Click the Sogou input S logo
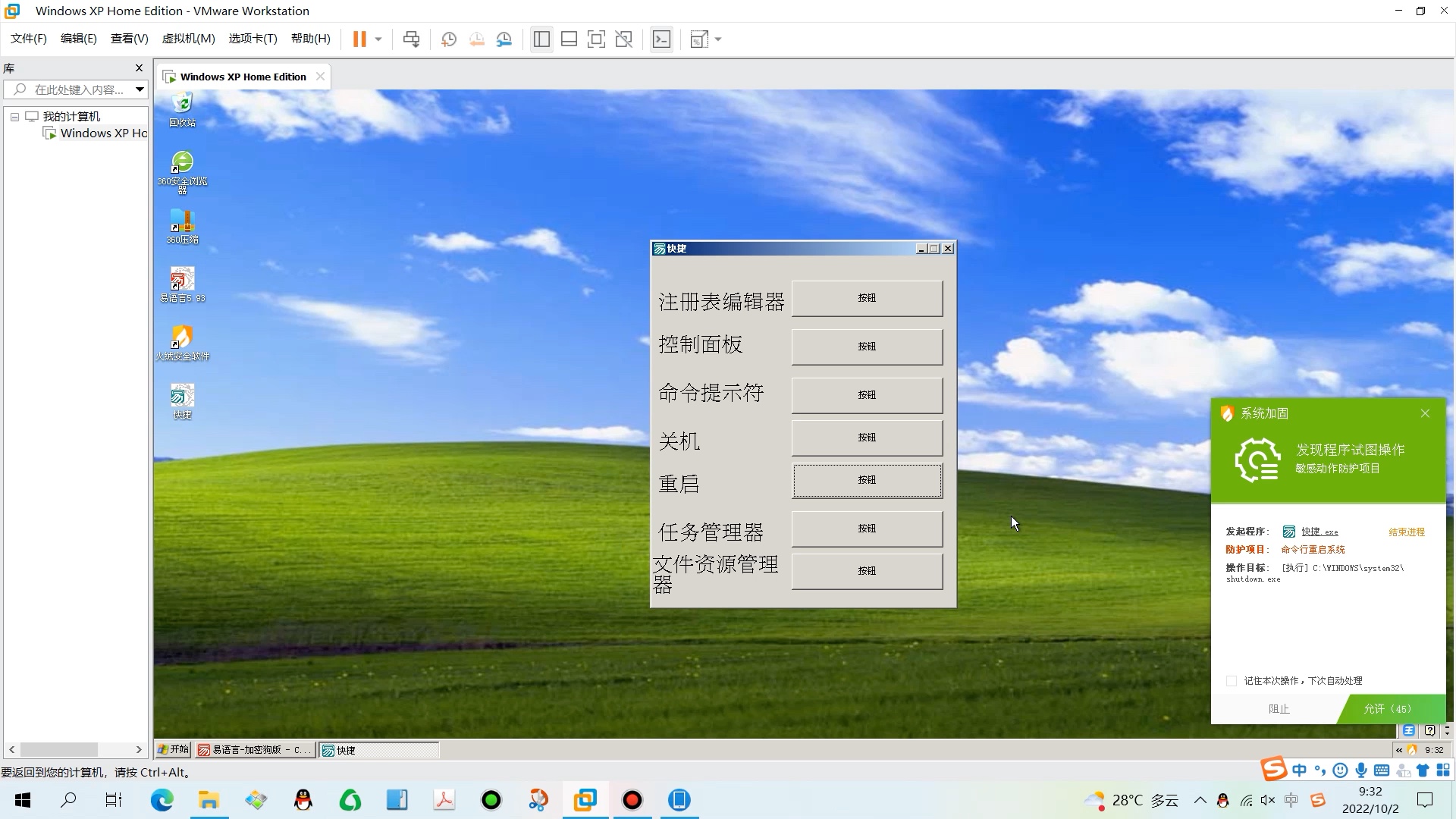Viewport: 1456px width, 819px height. coord(1274,769)
